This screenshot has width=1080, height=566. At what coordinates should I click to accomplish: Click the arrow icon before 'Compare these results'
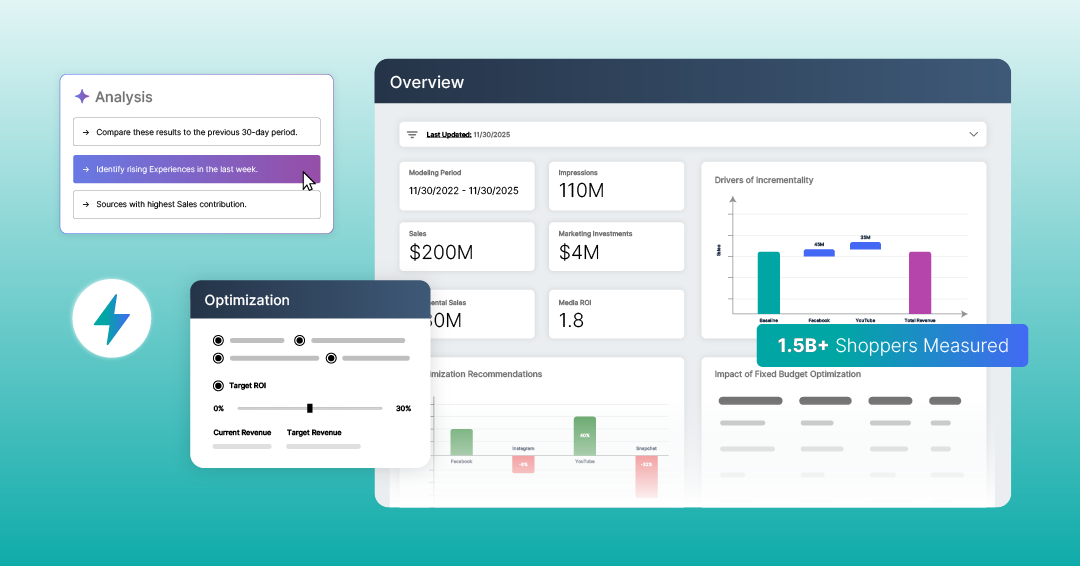pyautogui.click(x=86, y=132)
